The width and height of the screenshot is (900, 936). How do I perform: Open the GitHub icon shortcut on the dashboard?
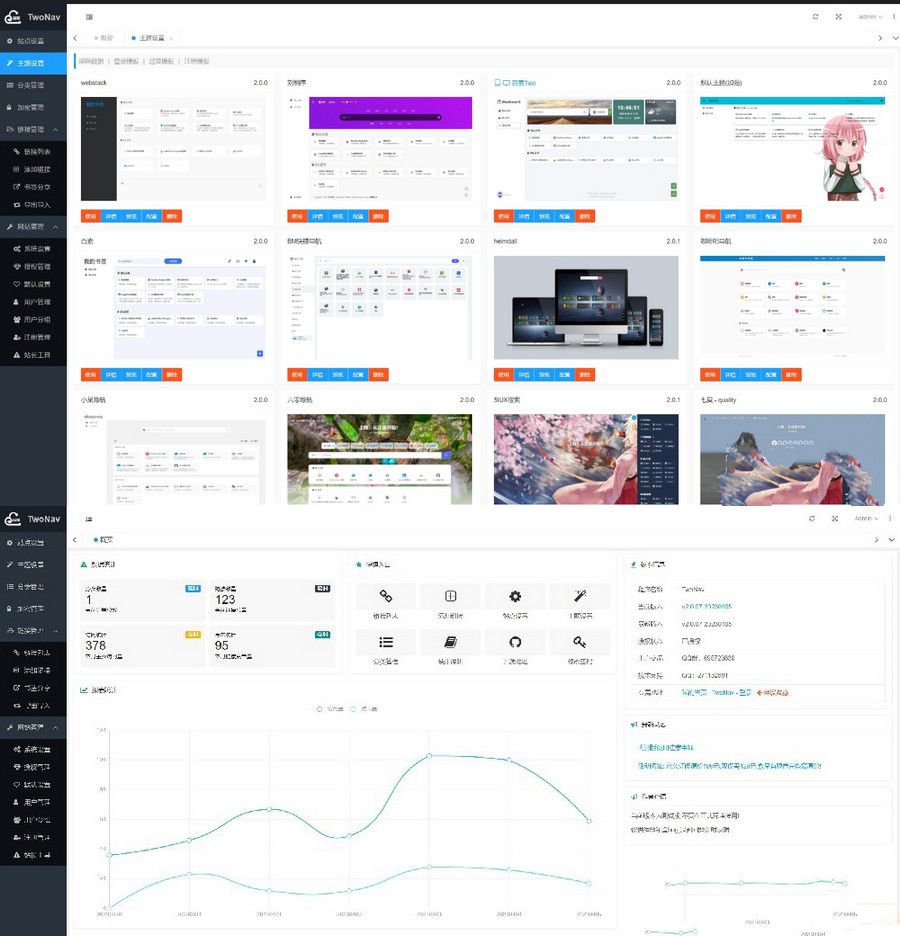point(515,642)
